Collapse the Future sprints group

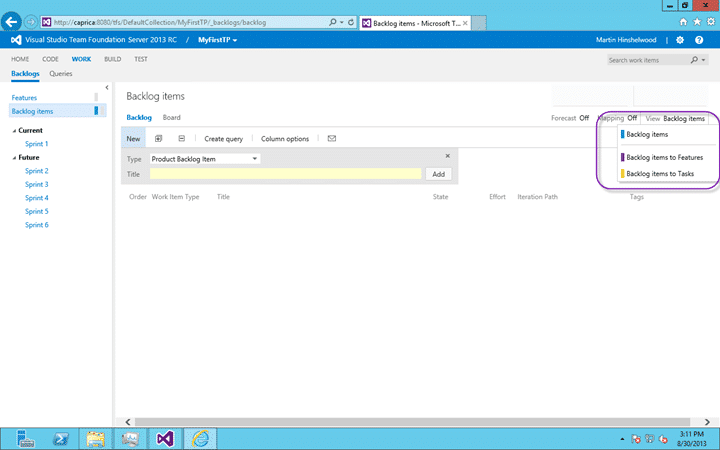click(x=14, y=158)
